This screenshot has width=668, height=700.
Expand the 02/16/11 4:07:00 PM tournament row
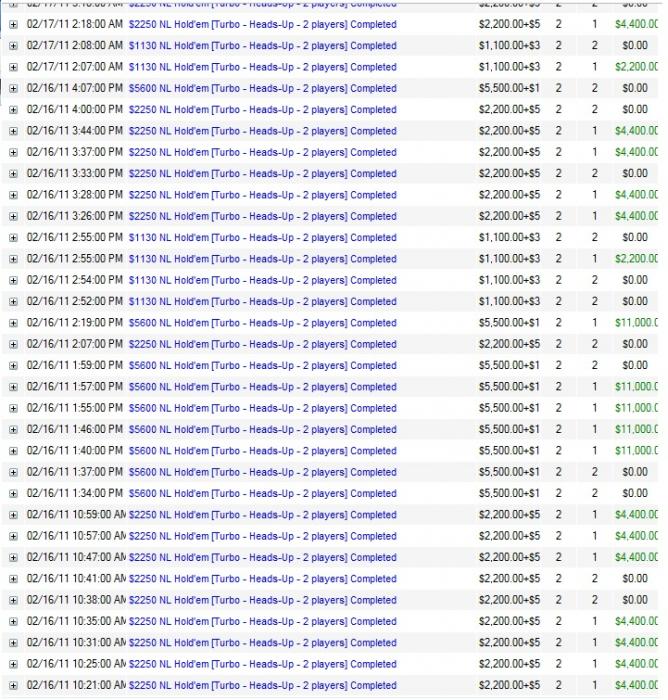[13, 88]
